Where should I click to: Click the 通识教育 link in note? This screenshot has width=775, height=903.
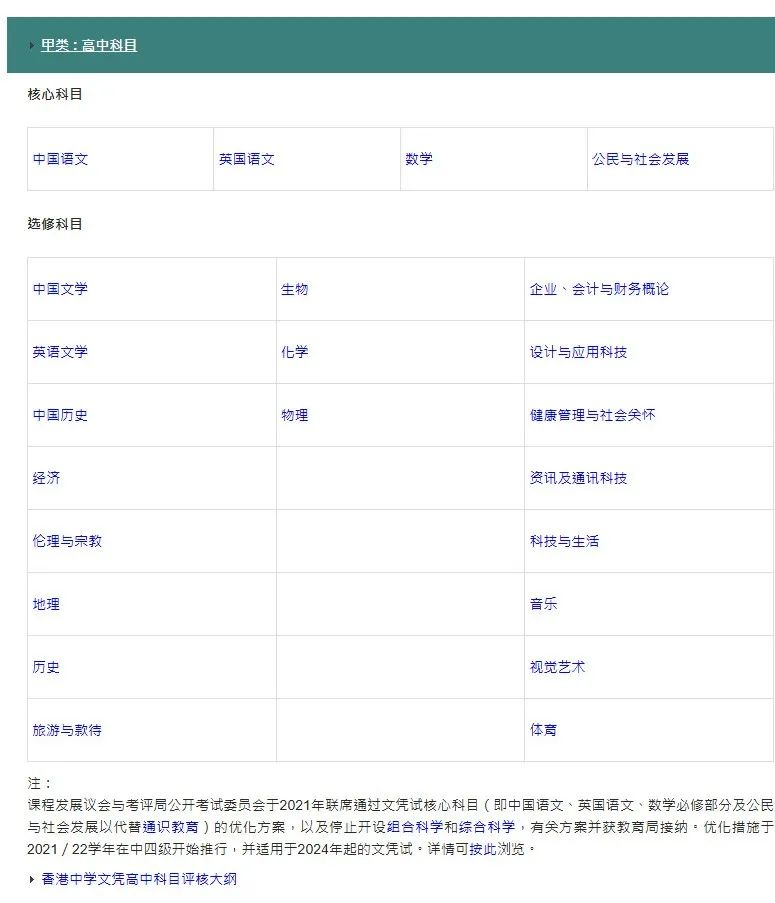click(x=170, y=827)
